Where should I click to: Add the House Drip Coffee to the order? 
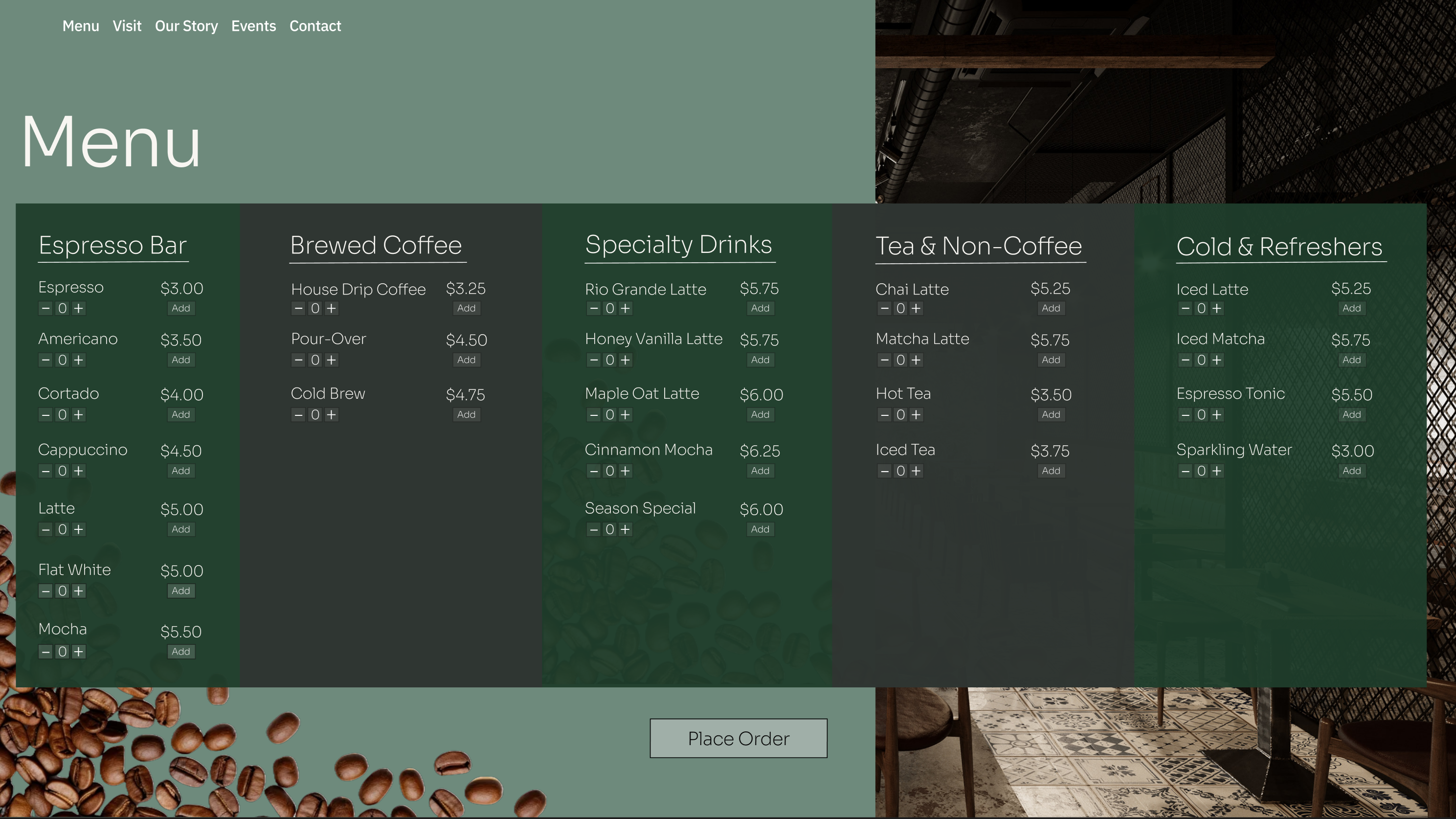tap(466, 308)
